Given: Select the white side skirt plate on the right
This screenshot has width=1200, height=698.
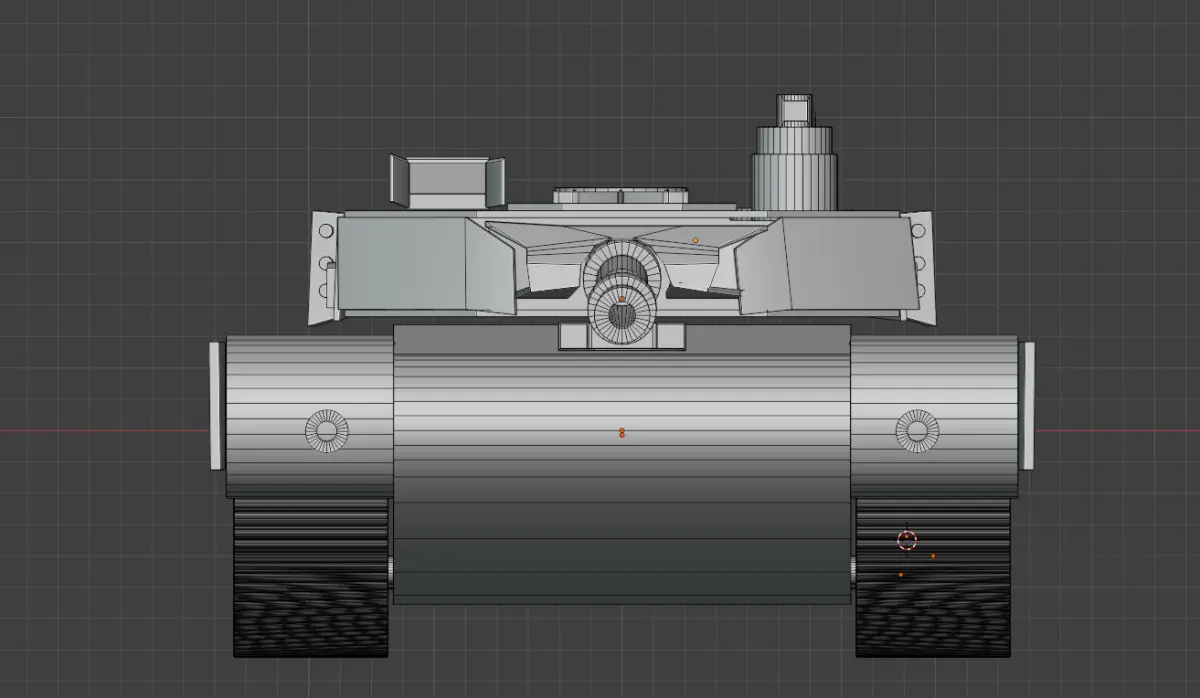Looking at the screenshot, I should pyautogui.click(x=1027, y=404).
